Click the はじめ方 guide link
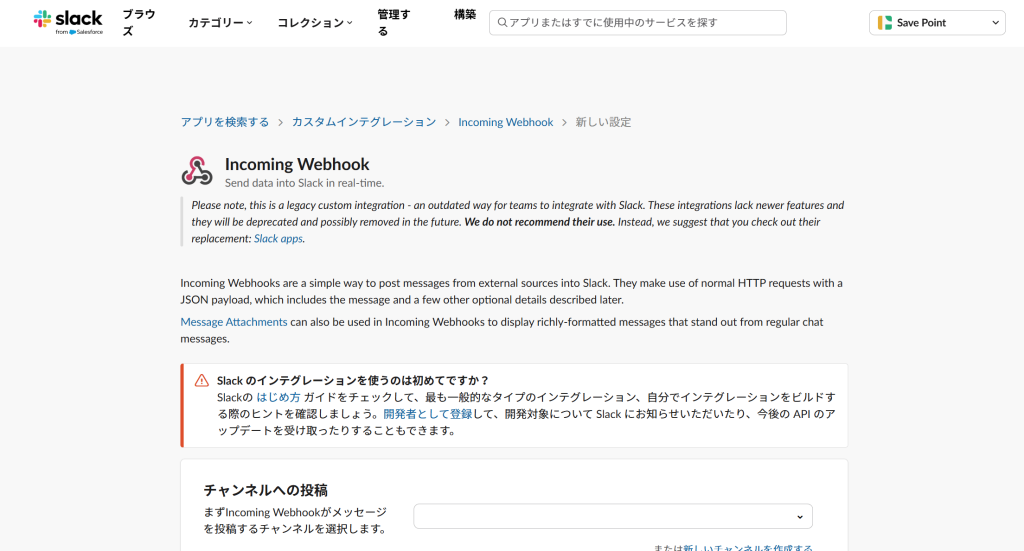This screenshot has width=1024, height=551. click(278, 397)
